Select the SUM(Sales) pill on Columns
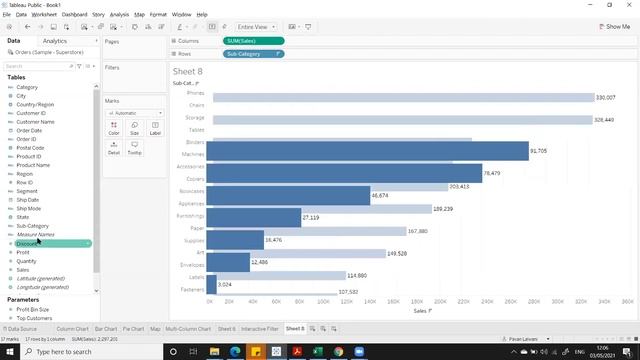The height and width of the screenshot is (360, 640). [253, 41]
